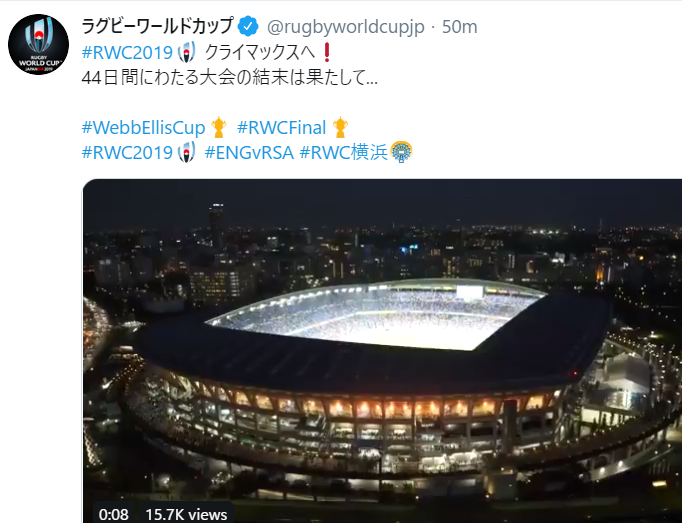Viewport: 682px width, 523px height.
Task: Click the RWC logo emoji before #ENGvRSA
Action: tap(187, 152)
